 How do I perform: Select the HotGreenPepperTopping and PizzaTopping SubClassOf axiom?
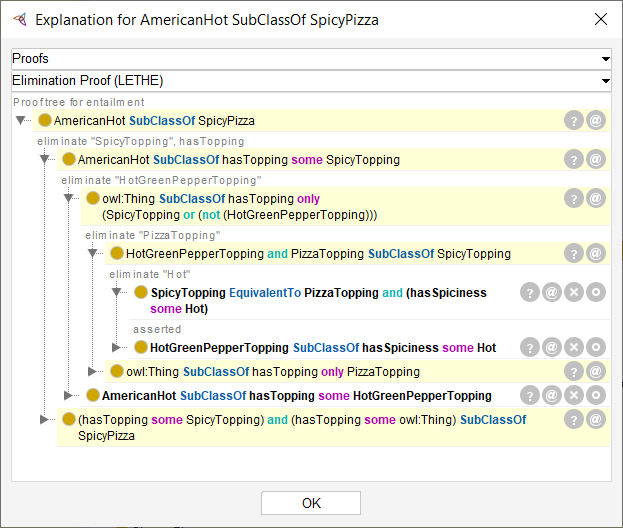[318, 253]
